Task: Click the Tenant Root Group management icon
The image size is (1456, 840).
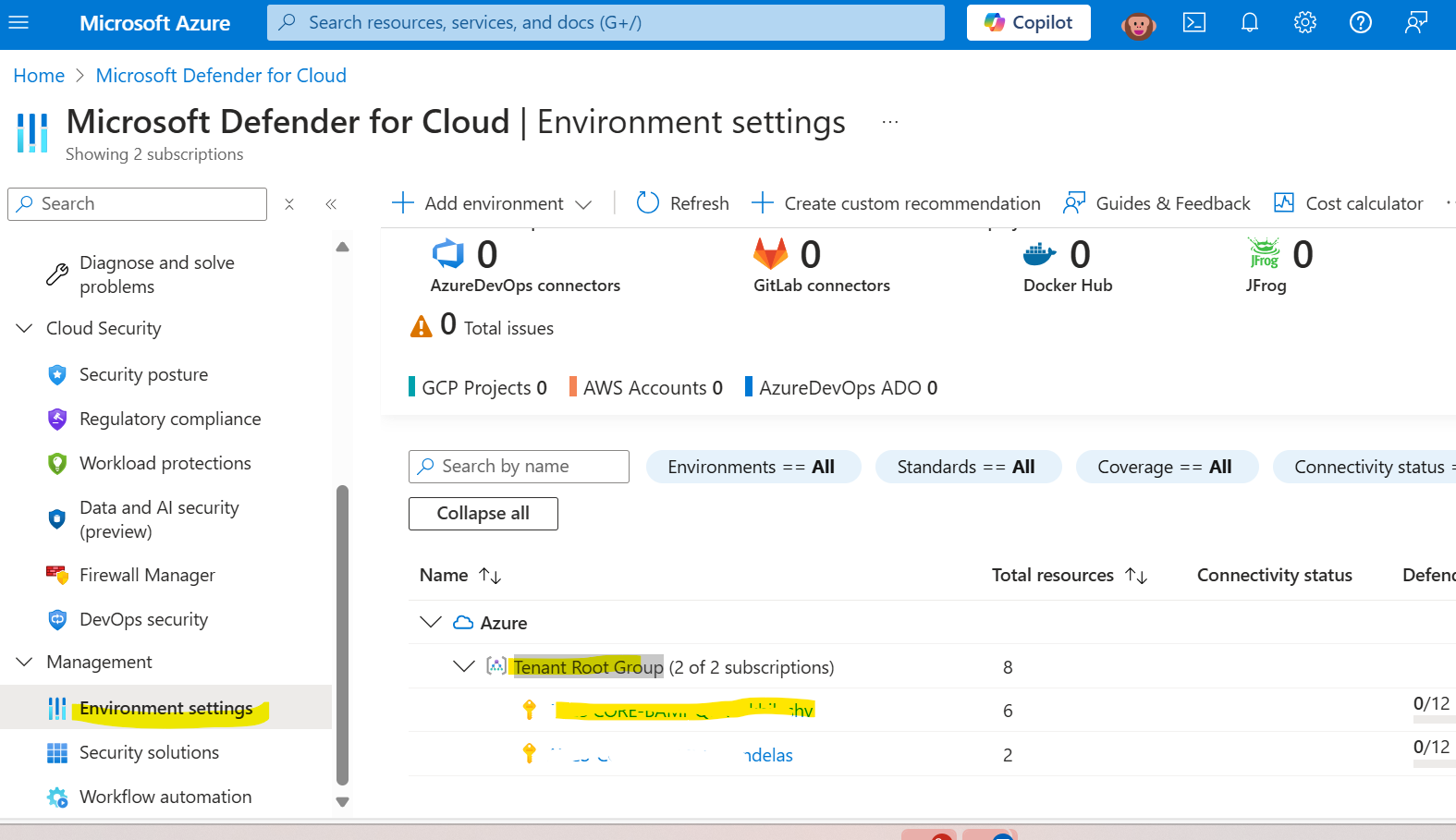Action: (496, 666)
